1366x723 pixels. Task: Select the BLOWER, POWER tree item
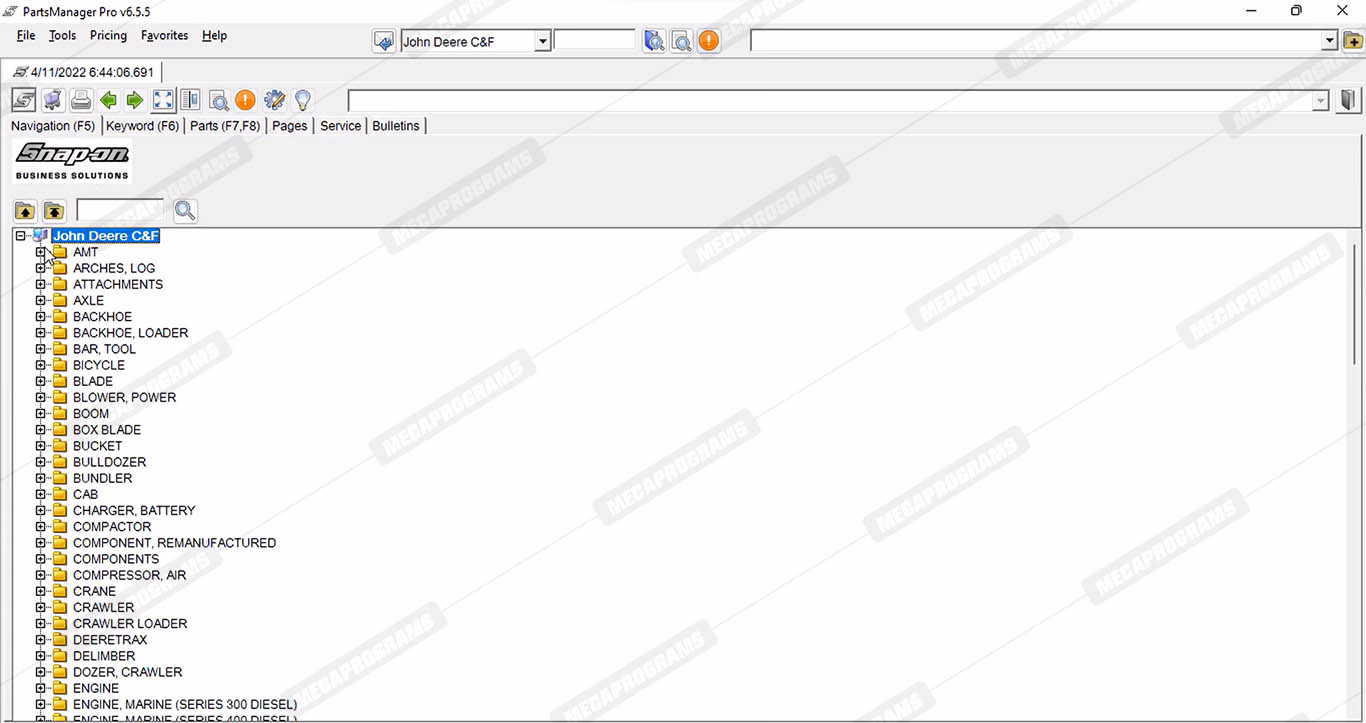(x=124, y=397)
